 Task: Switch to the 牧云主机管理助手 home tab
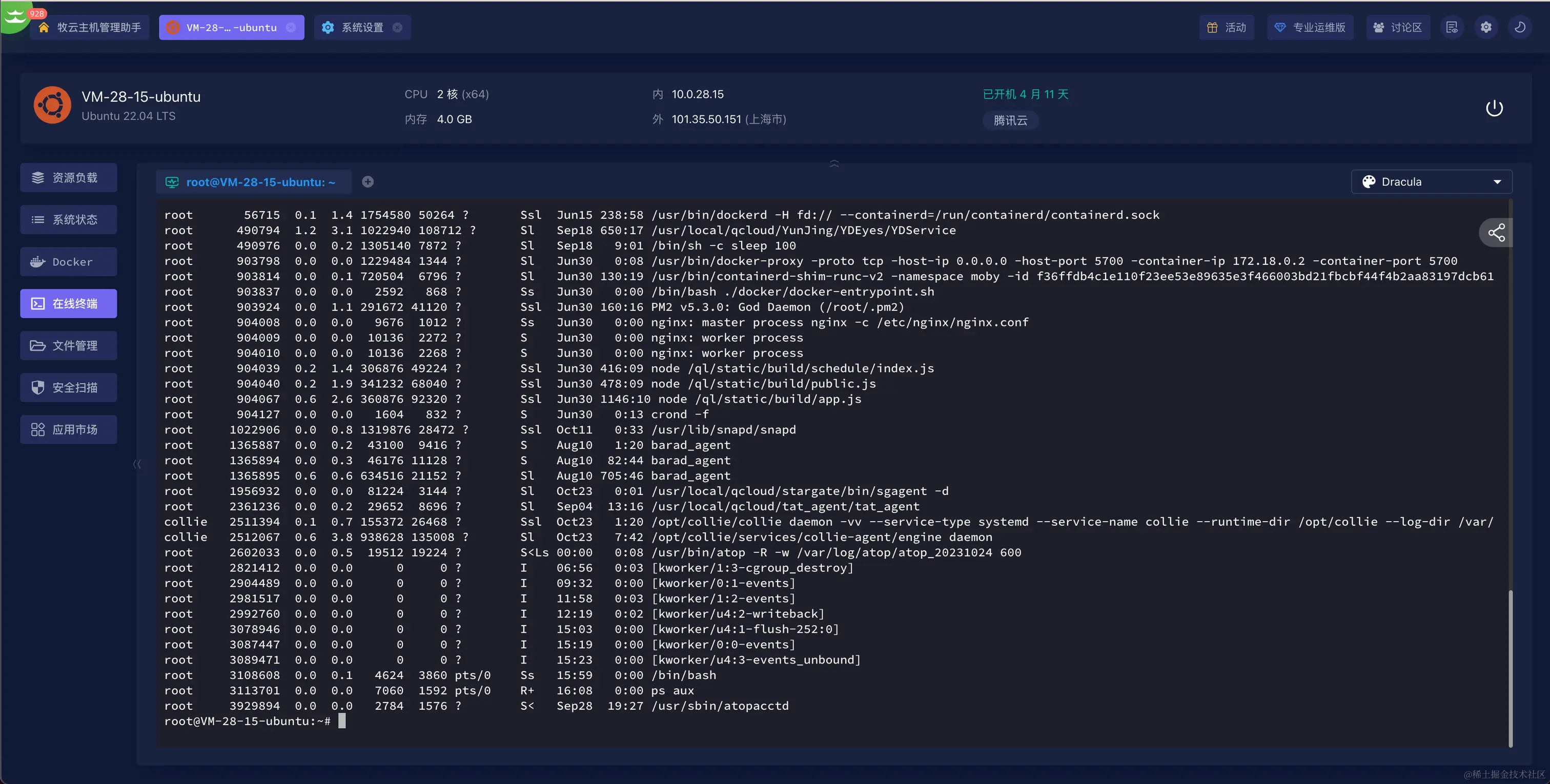(90, 28)
